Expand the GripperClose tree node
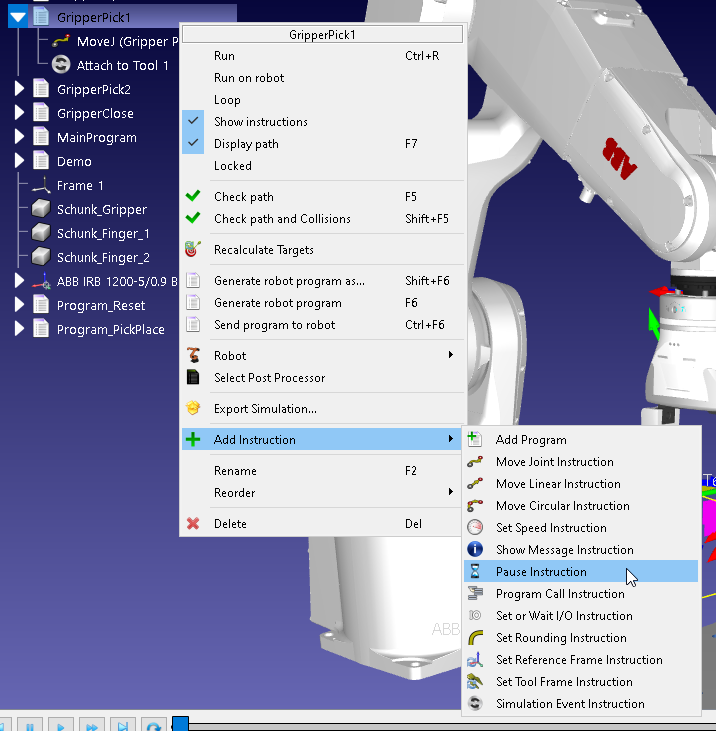Screen dimensions: 716x731 [x=19, y=113]
